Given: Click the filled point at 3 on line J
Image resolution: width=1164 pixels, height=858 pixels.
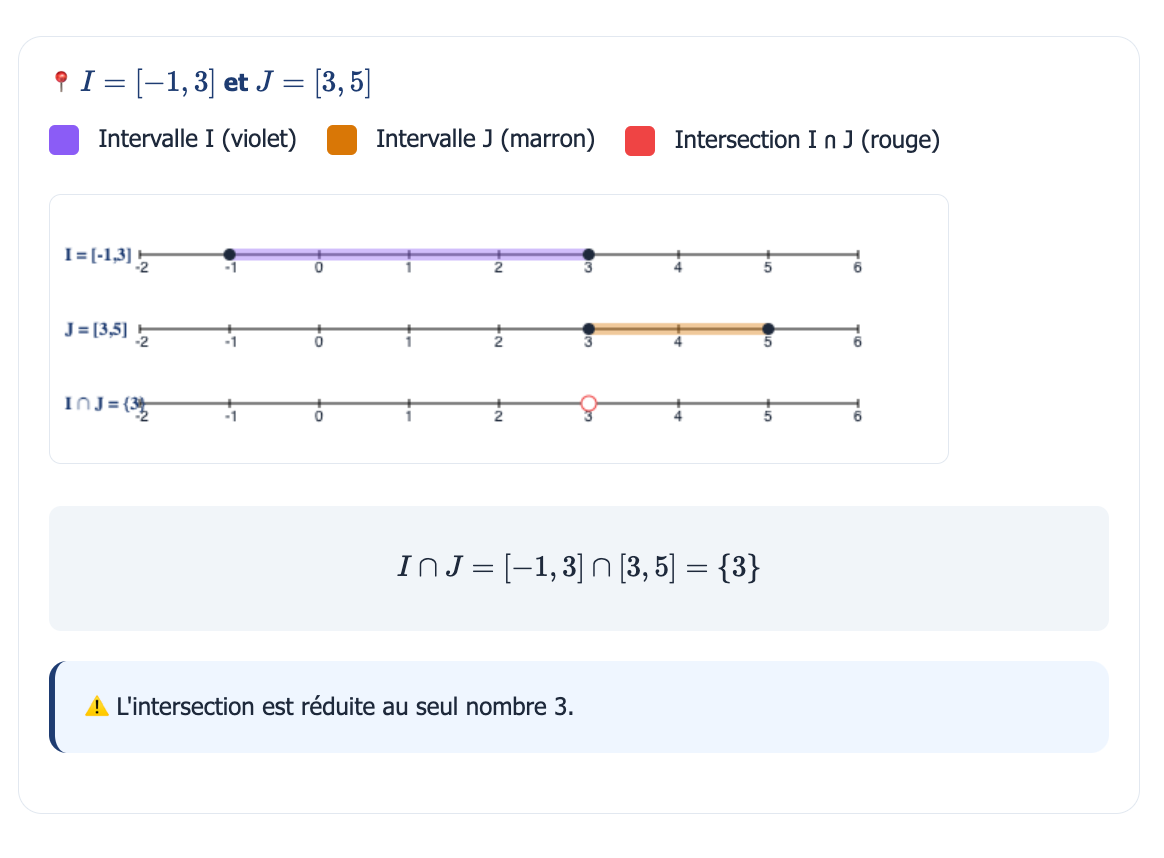Looking at the screenshot, I should 589,329.
